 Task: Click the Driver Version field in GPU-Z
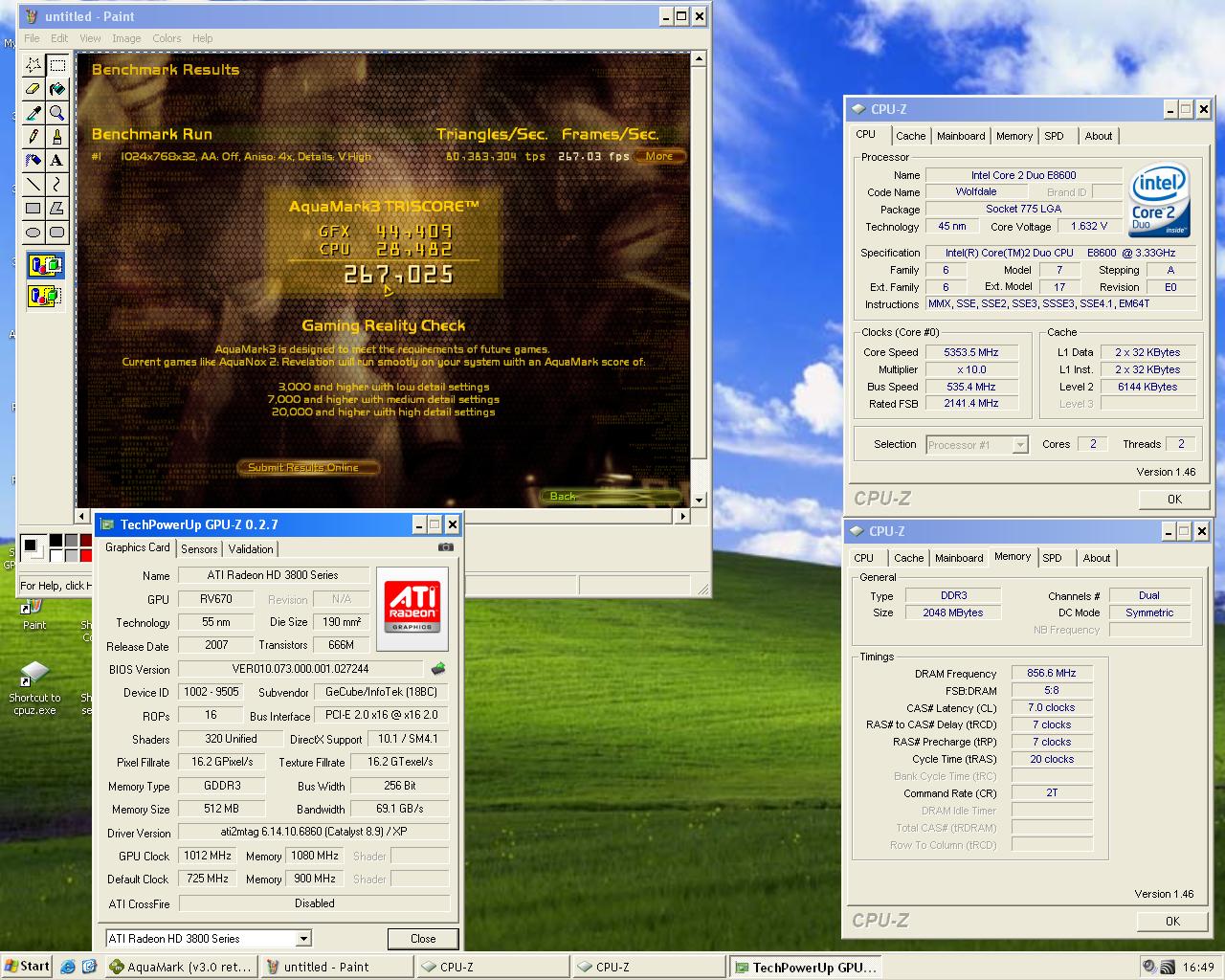(314, 832)
